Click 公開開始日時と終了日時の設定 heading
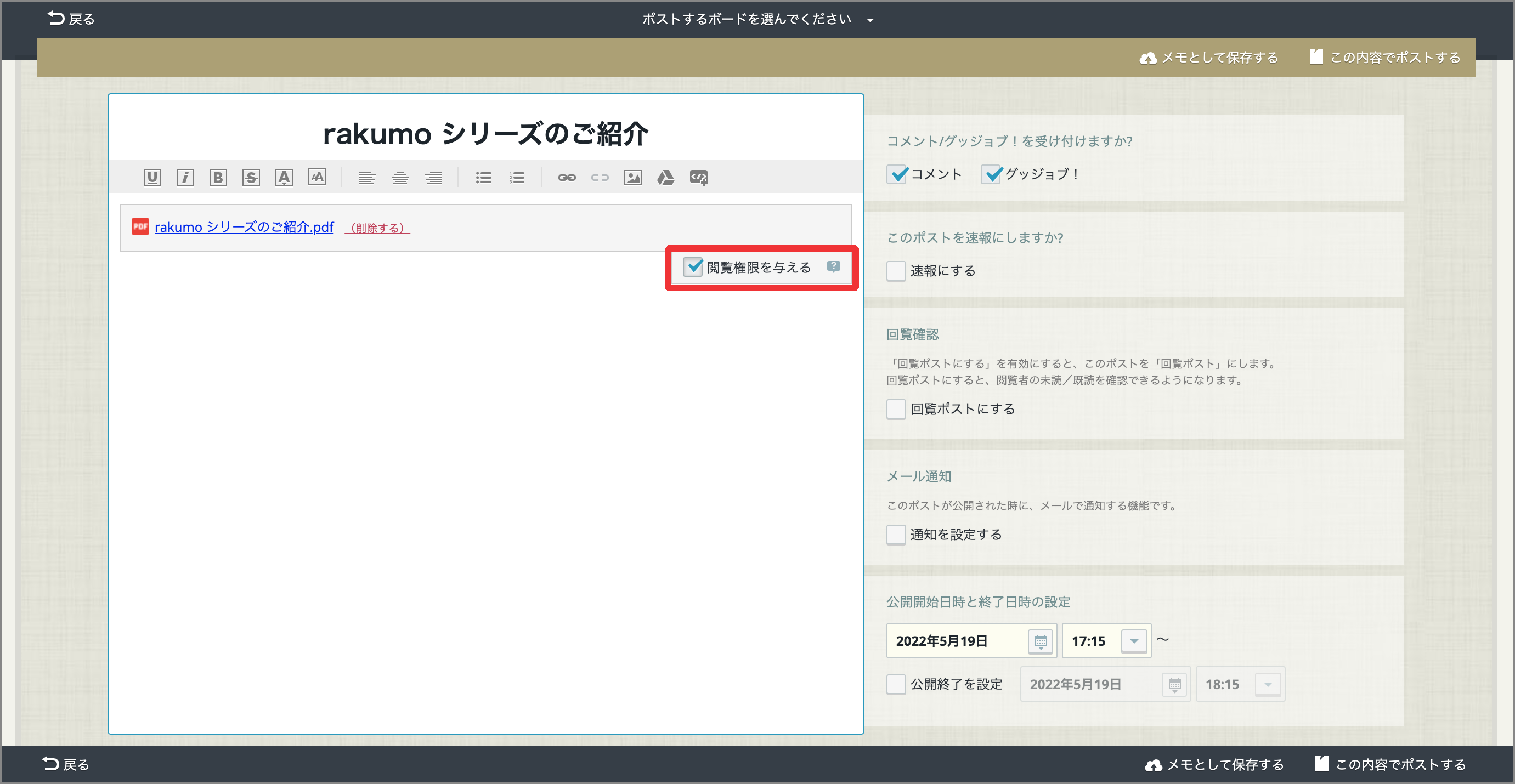 click(x=978, y=602)
